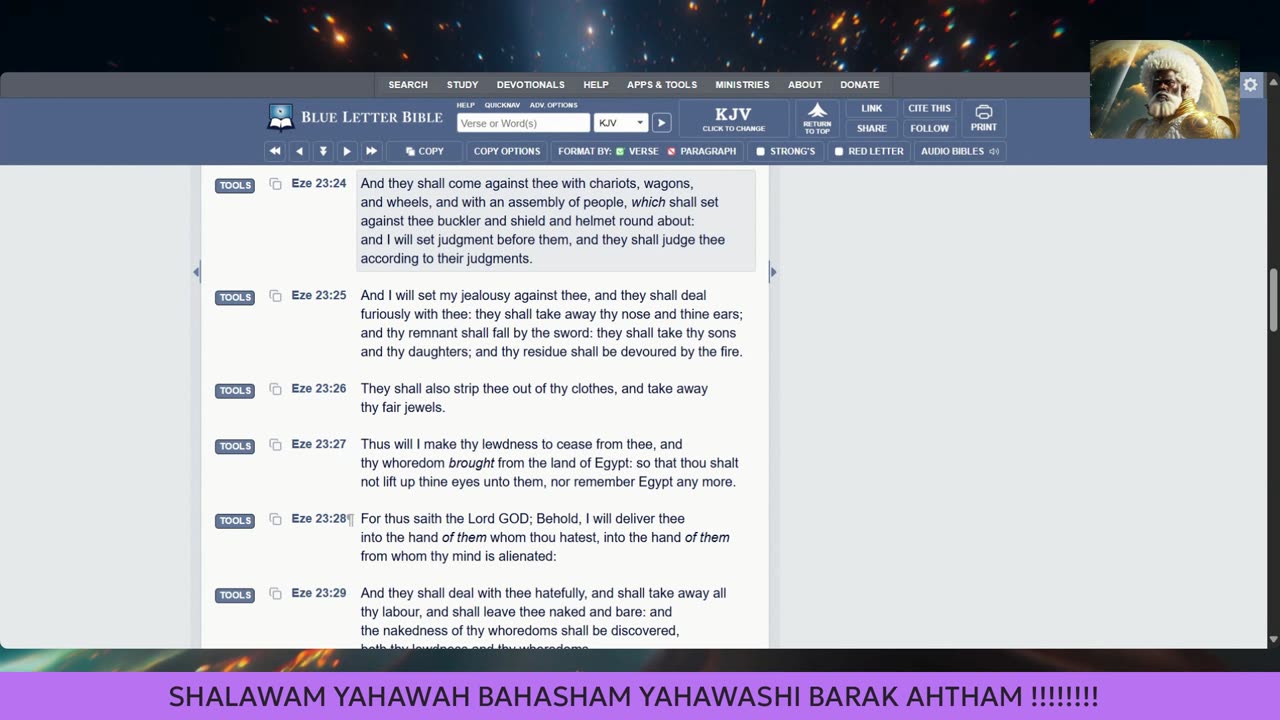Click the search go arrow button
Screen dimensions: 1280x720
click(x=661, y=123)
